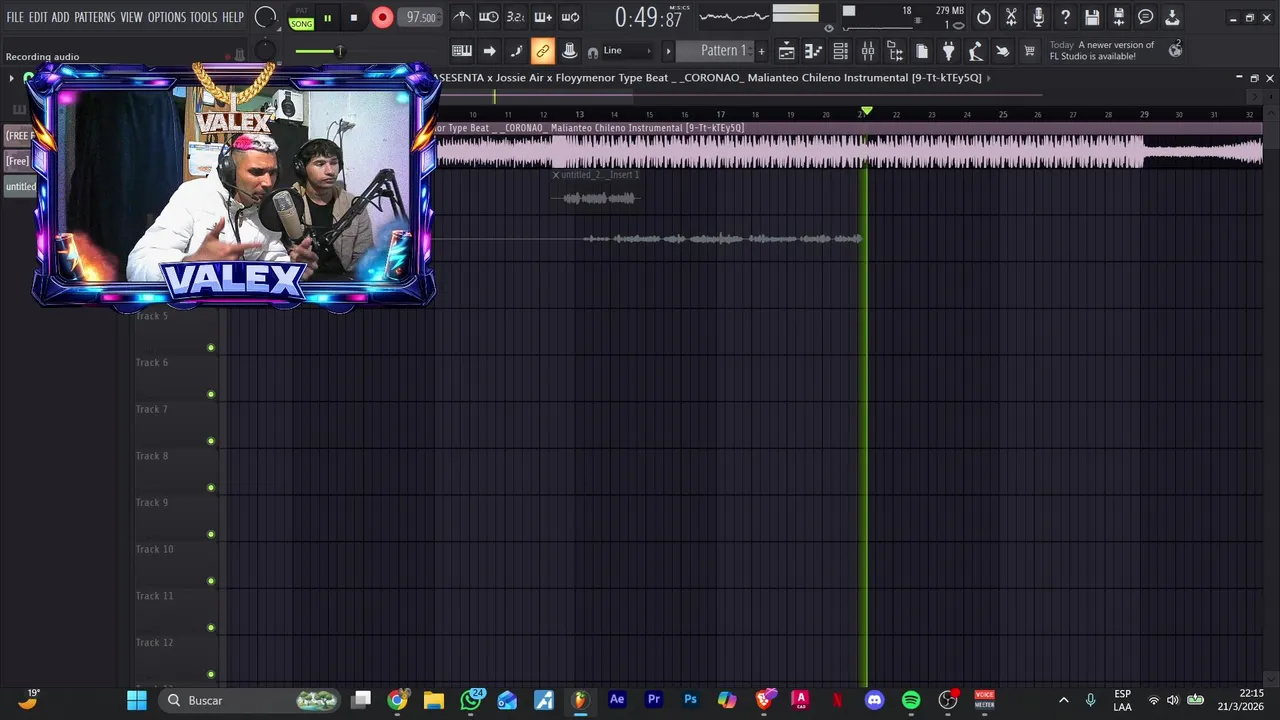
Task: Open the FILE menu
Action: pos(15,17)
